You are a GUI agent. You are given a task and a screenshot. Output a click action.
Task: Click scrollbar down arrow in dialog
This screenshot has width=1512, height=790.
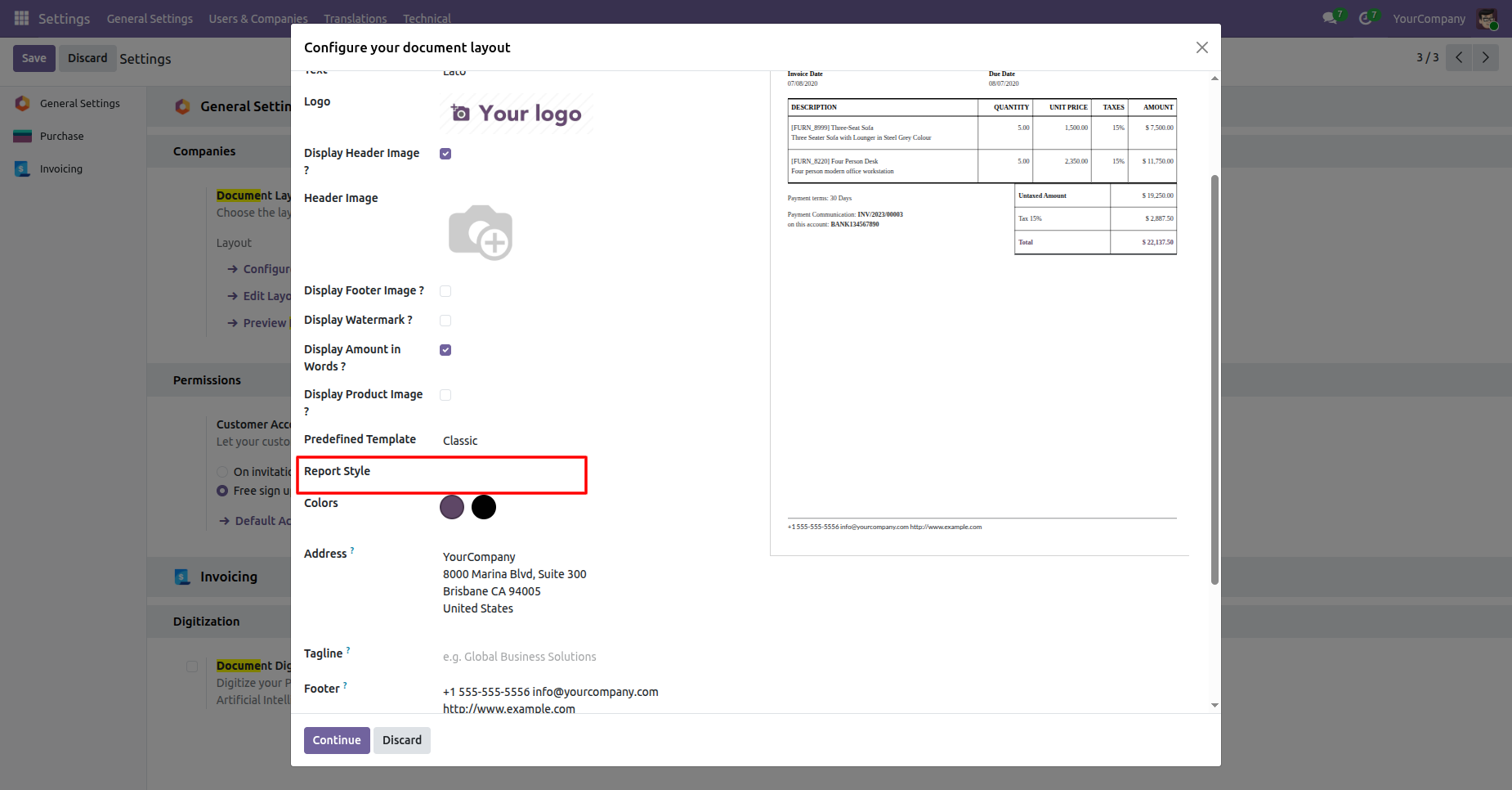point(1215,705)
